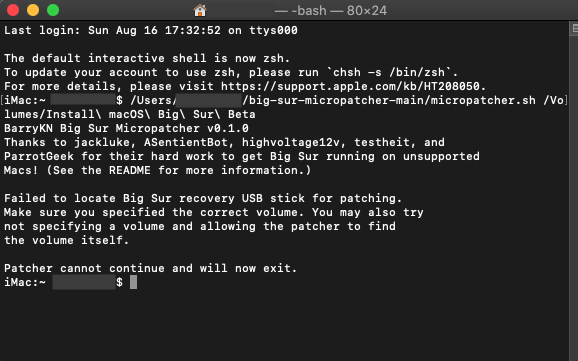Click the "micropatcher.sh" filename in the command

(x=483, y=100)
